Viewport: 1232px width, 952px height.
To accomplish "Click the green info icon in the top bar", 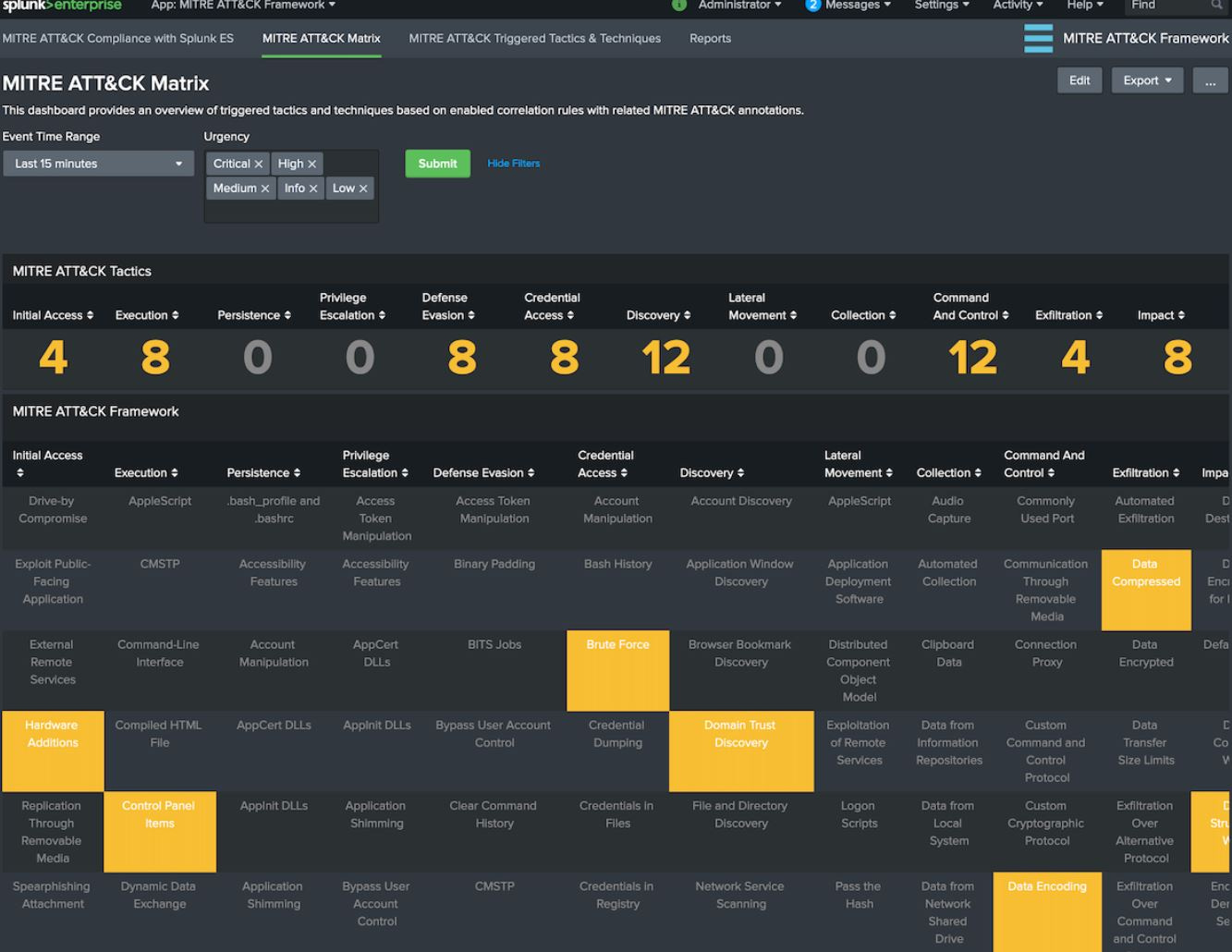I will tap(679, 6).
